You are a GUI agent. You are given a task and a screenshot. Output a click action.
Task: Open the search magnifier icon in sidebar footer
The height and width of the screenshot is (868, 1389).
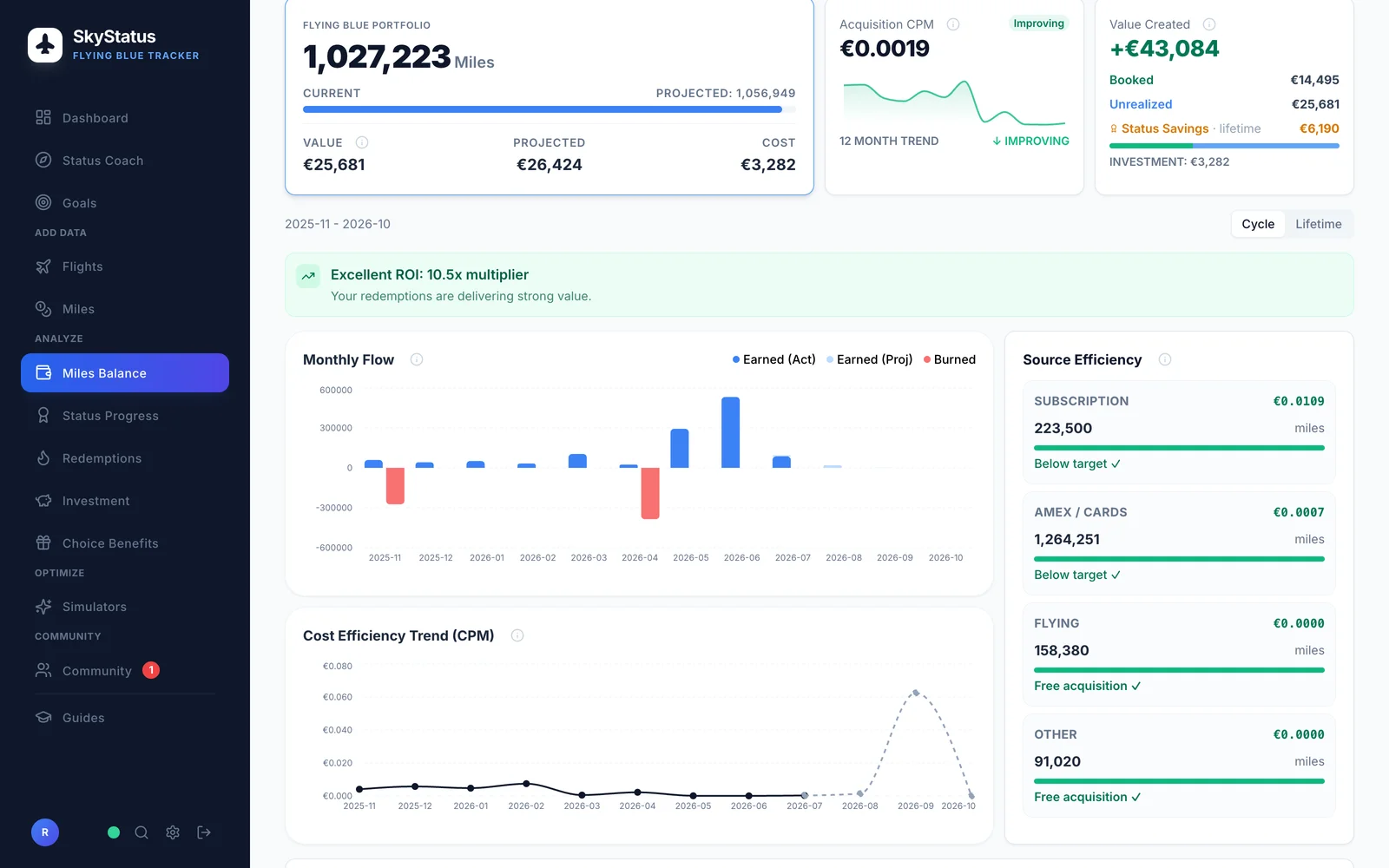142,832
